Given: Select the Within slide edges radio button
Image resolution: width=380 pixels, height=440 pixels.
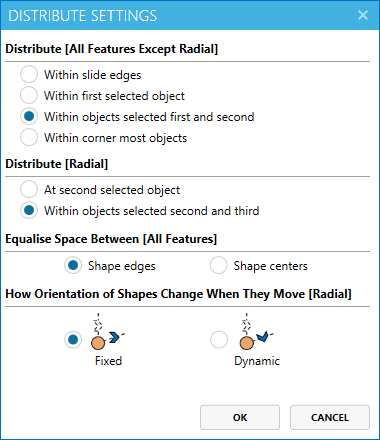Looking at the screenshot, I should 29,74.
